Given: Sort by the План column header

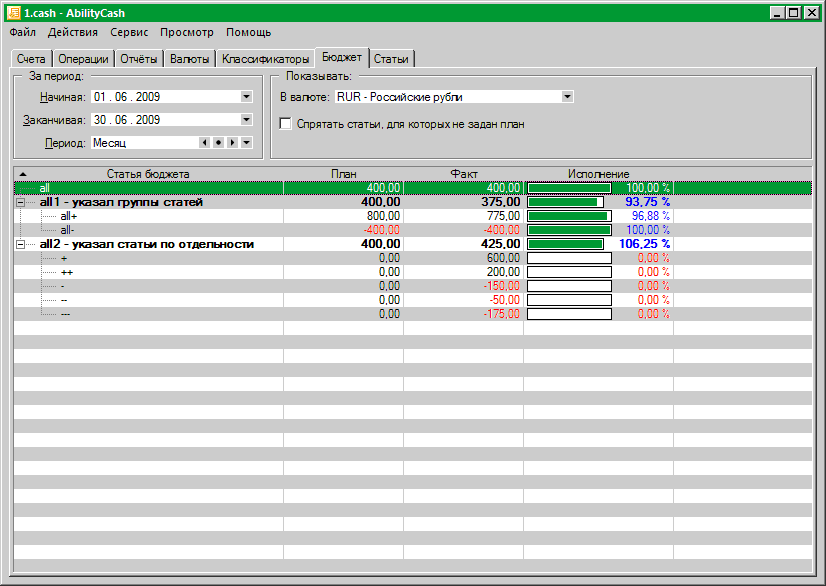Looking at the screenshot, I should point(343,174).
